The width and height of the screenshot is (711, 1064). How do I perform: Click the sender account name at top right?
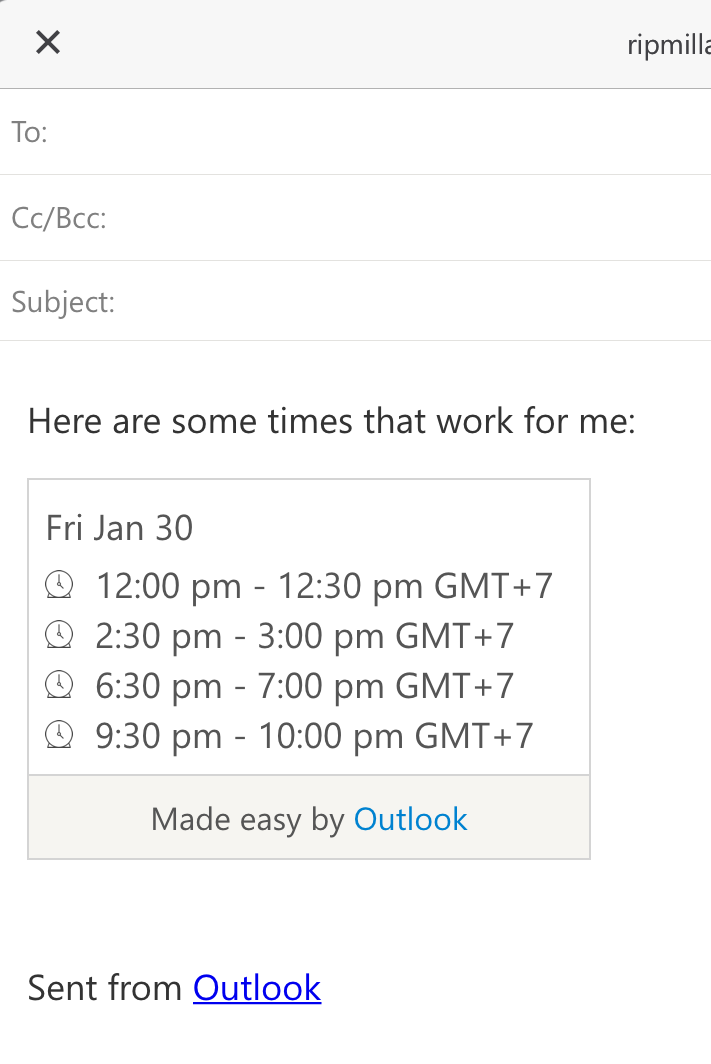[668, 45]
